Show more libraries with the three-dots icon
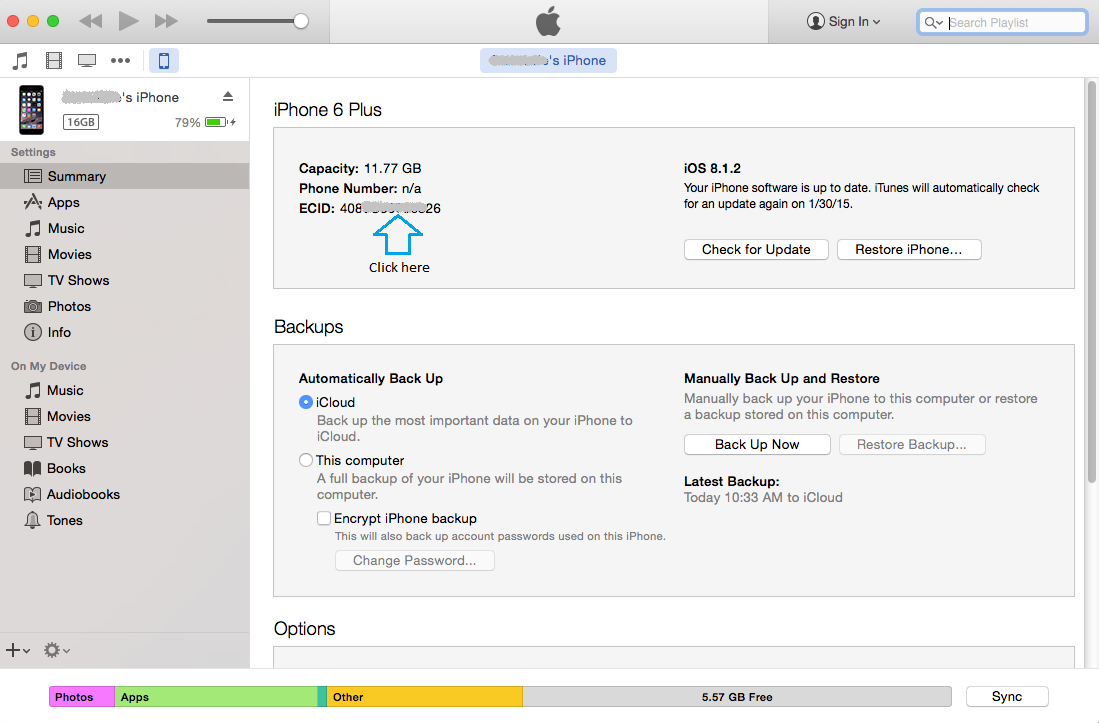 [121, 61]
